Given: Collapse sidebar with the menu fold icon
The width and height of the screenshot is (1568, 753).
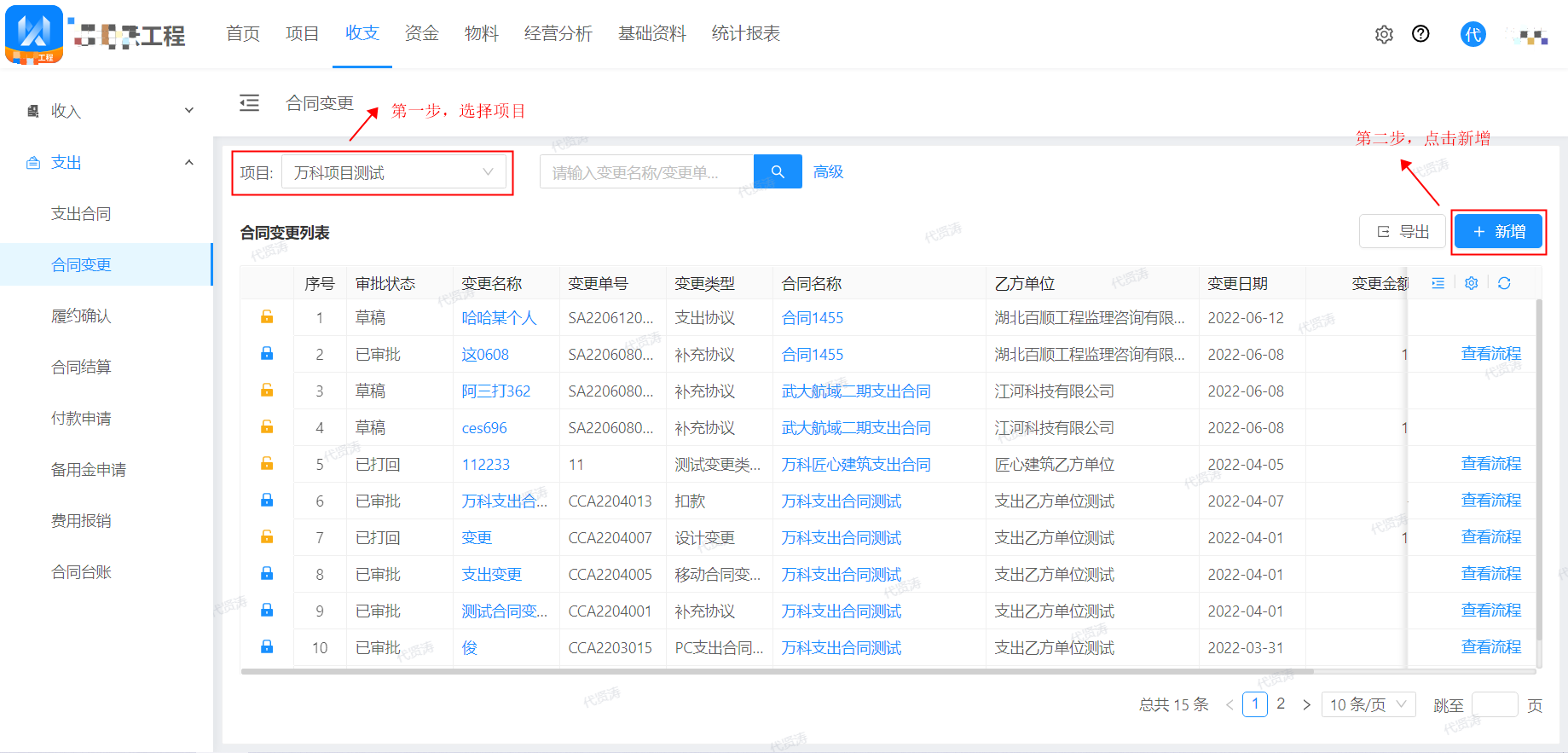Looking at the screenshot, I should click(x=249, y=103).
